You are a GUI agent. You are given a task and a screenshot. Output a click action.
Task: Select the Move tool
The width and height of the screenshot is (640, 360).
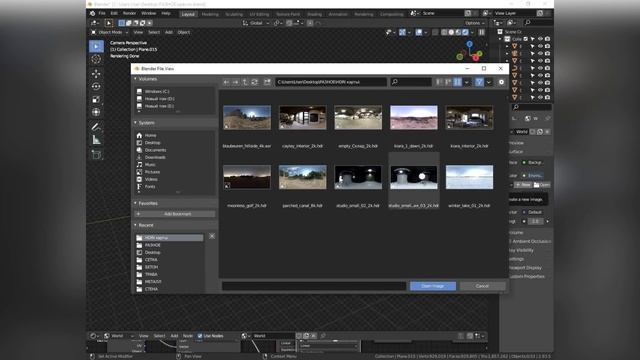coord(96,73)
